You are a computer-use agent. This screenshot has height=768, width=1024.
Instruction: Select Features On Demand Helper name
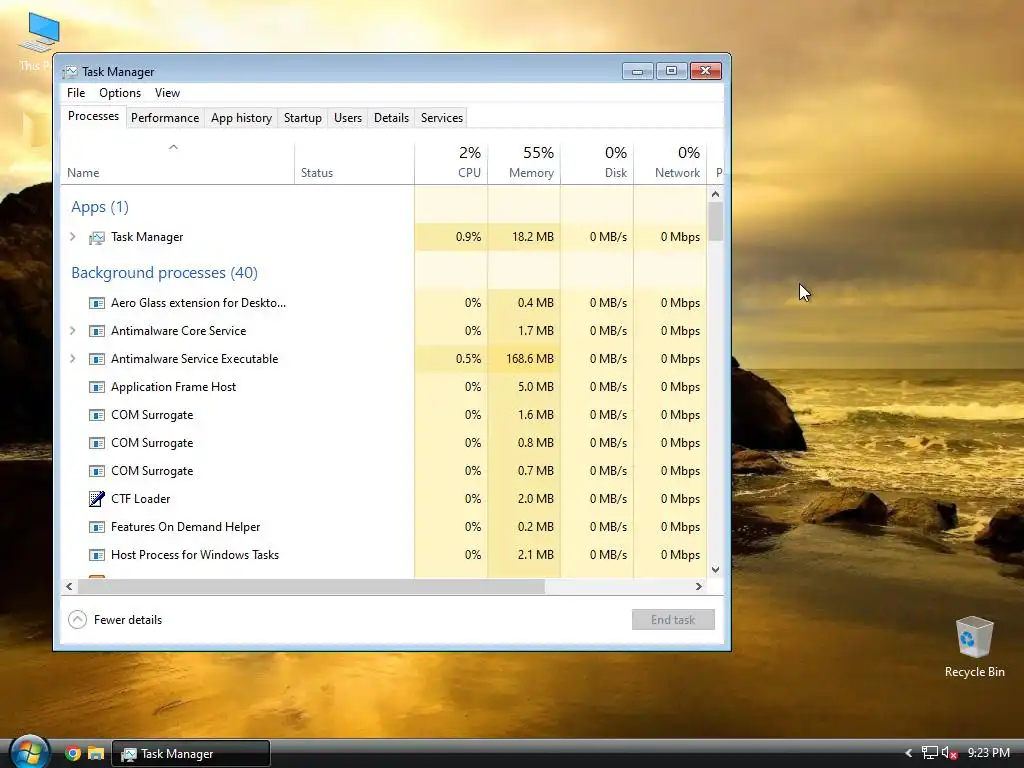(x=185, y=527)
